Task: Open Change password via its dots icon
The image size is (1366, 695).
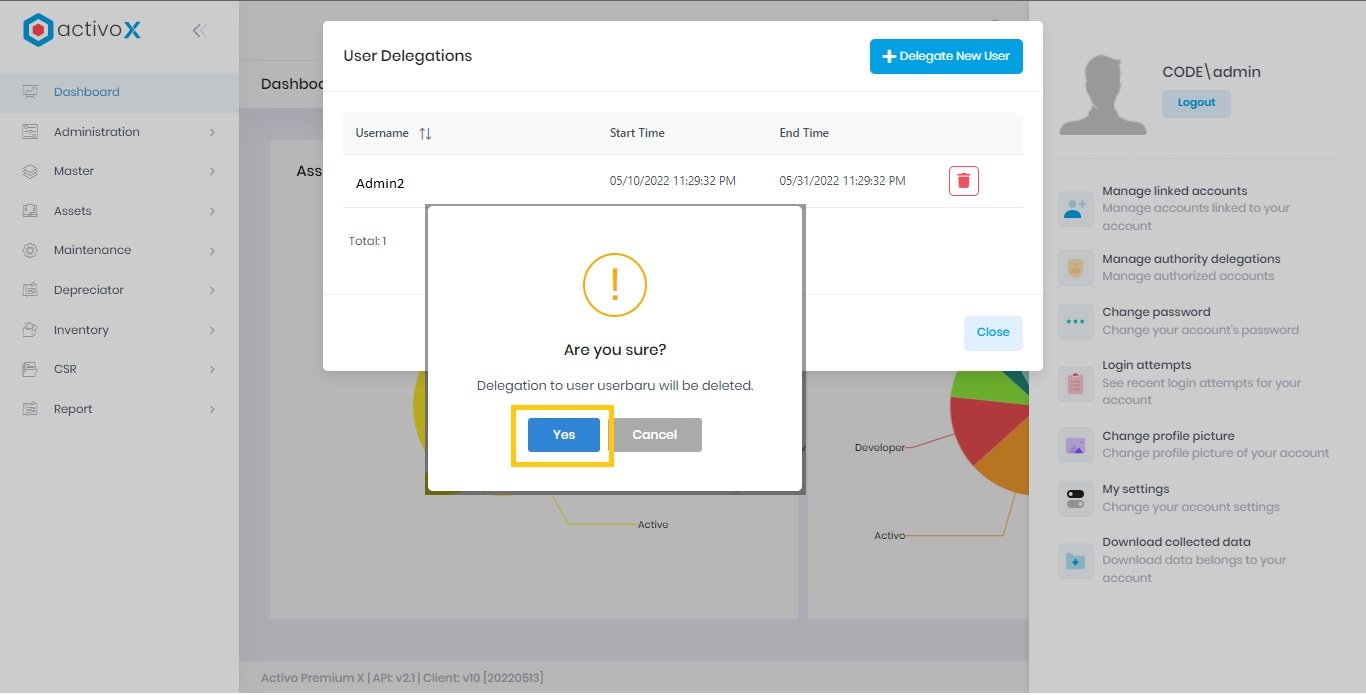Action: 1075,321
